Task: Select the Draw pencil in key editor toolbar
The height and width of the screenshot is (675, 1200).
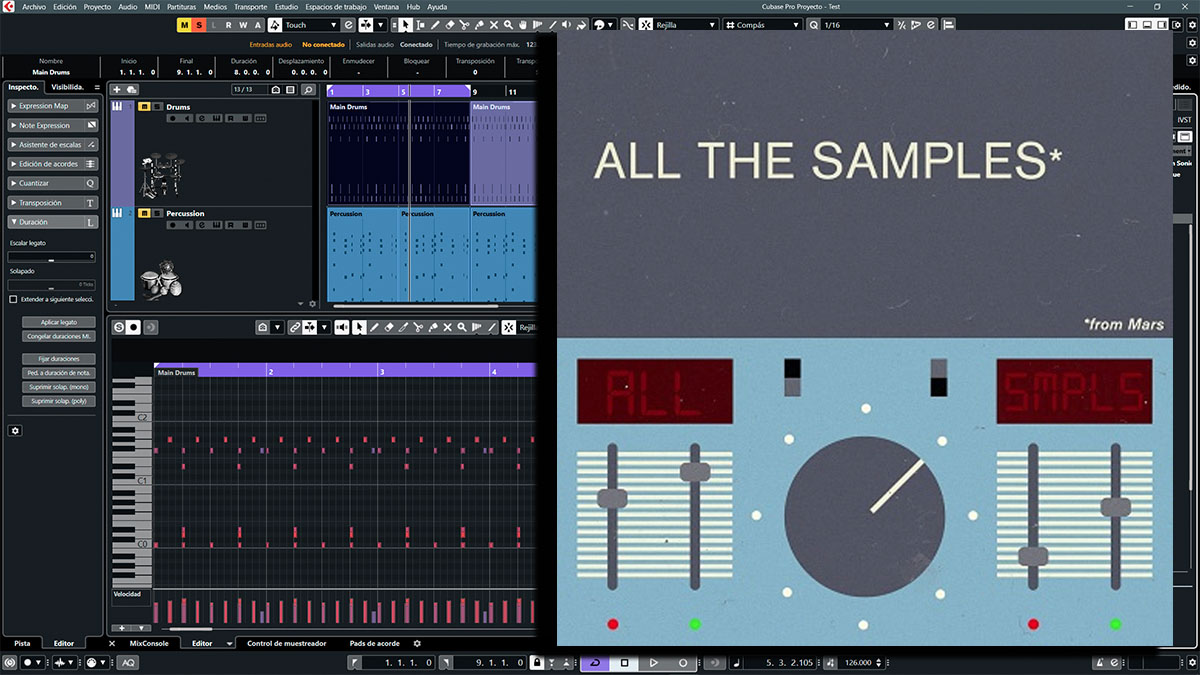Action: click(x=375, y=327)
